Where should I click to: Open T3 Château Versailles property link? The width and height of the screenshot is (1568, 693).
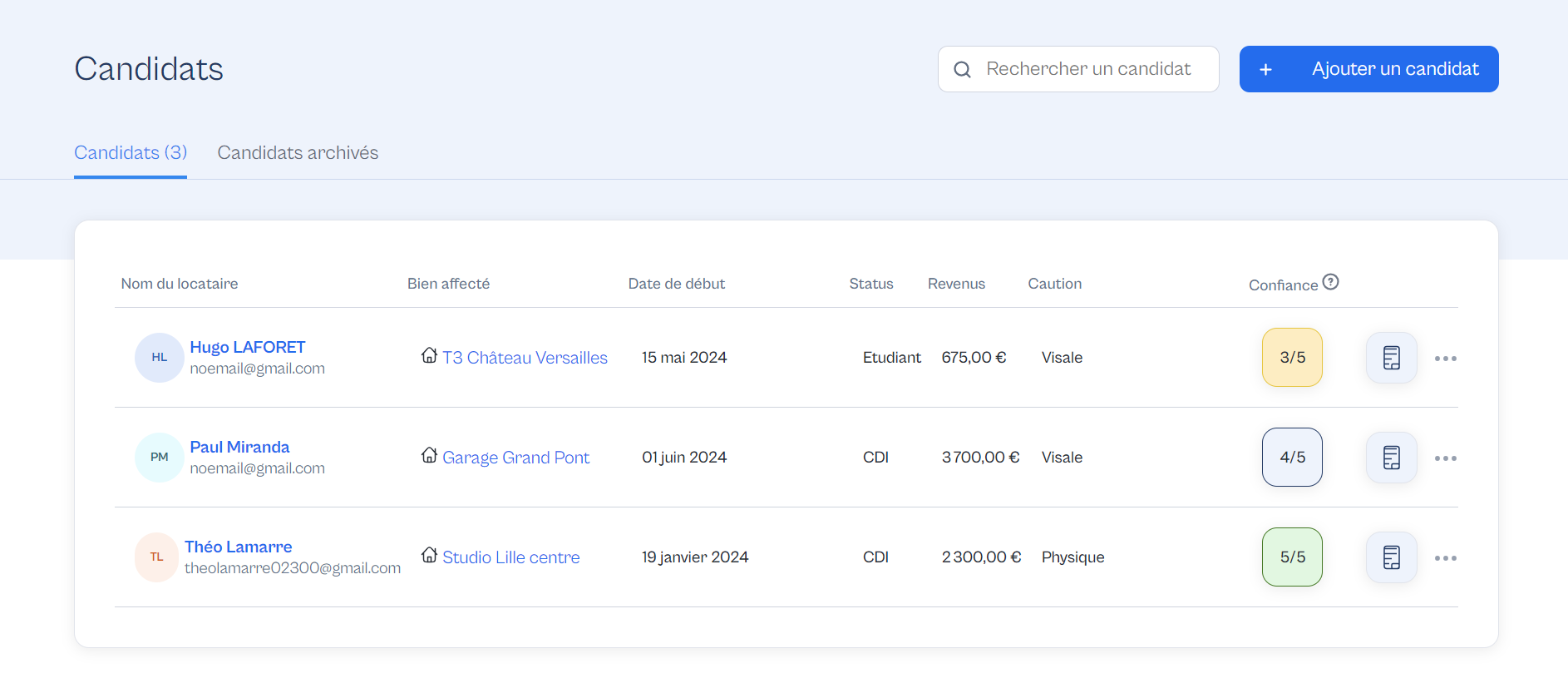pos(525,358)
